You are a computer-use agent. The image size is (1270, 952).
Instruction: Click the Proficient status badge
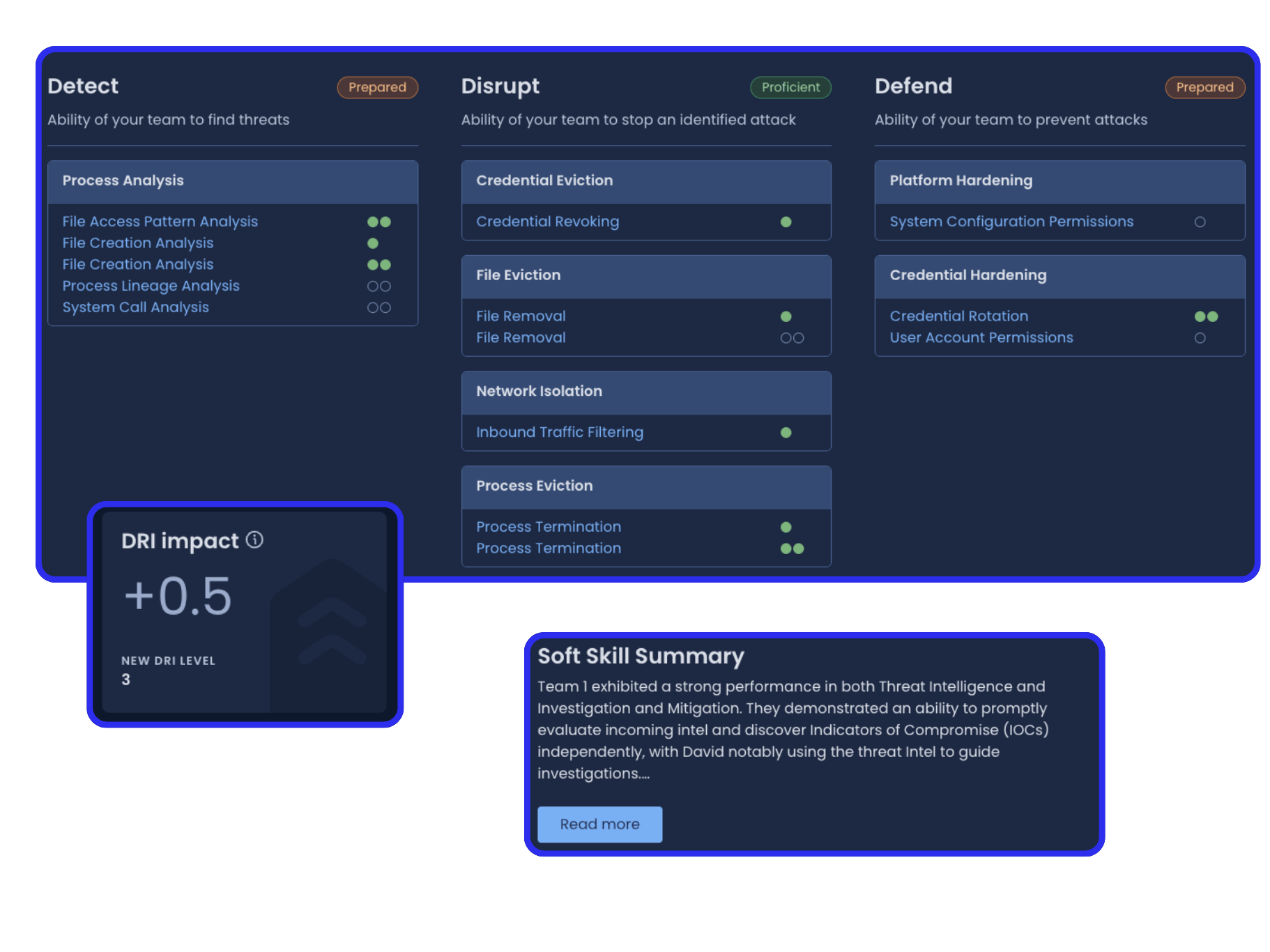pyautogui.click(x=790, y=87)
